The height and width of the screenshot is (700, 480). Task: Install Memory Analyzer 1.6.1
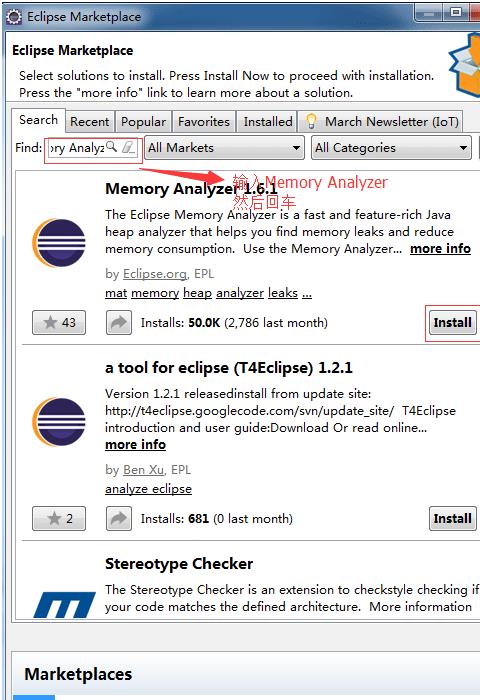click(x=452, y=322)
